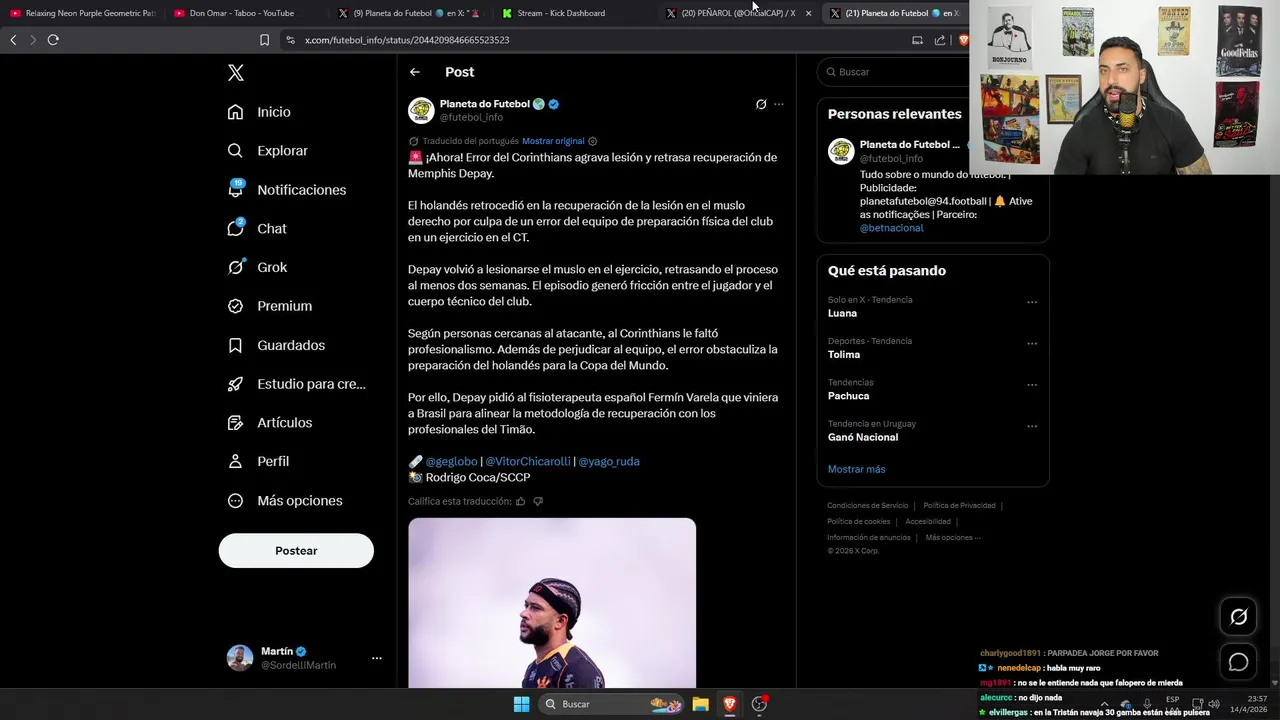Go back with browser back arrow
This screenshot has height=720, width=1280.
(x=13, y=40)
